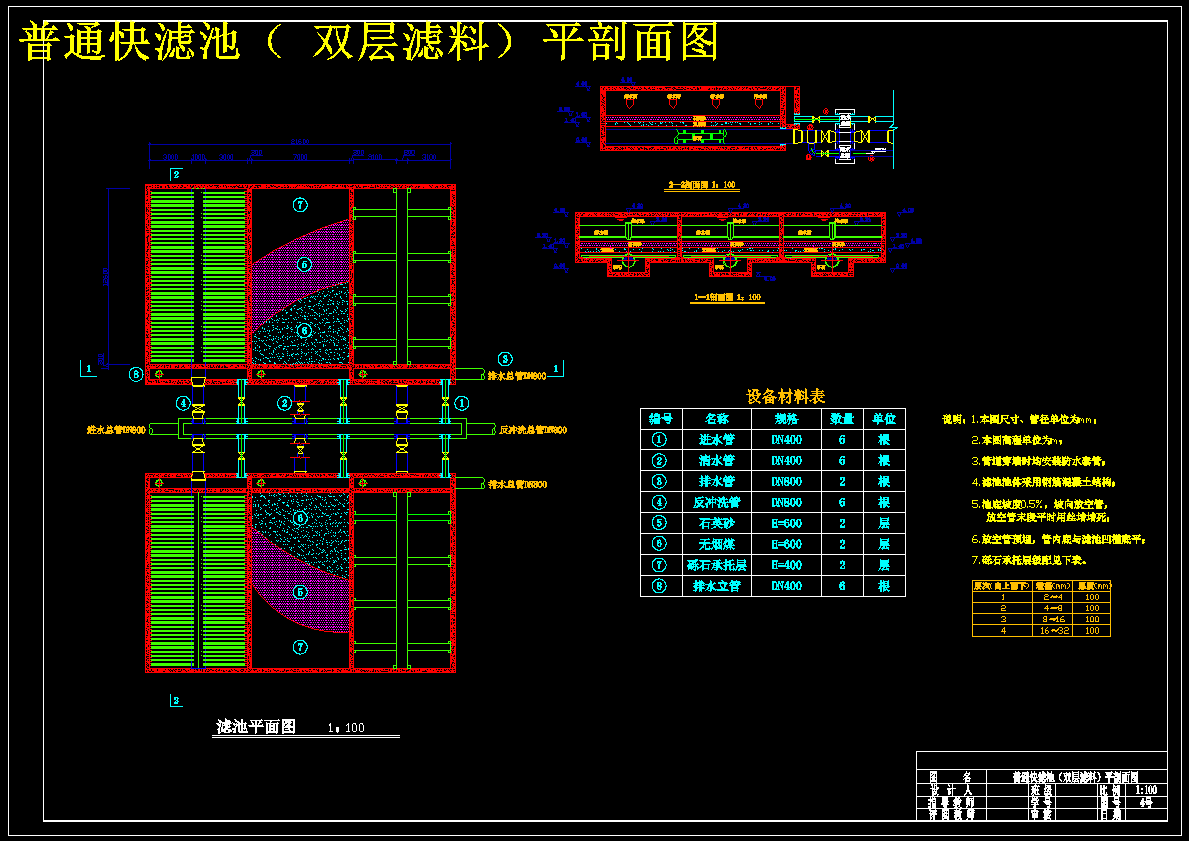
Task: Click callout bubble 1 beside right inlet pipe
Action: pos(461,403)
